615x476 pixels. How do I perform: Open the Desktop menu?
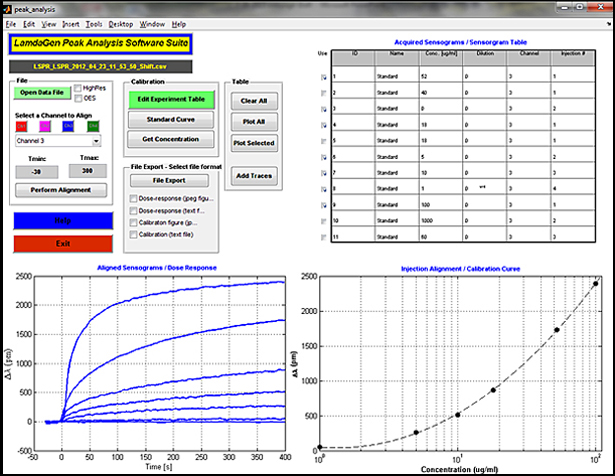point(121,24)
